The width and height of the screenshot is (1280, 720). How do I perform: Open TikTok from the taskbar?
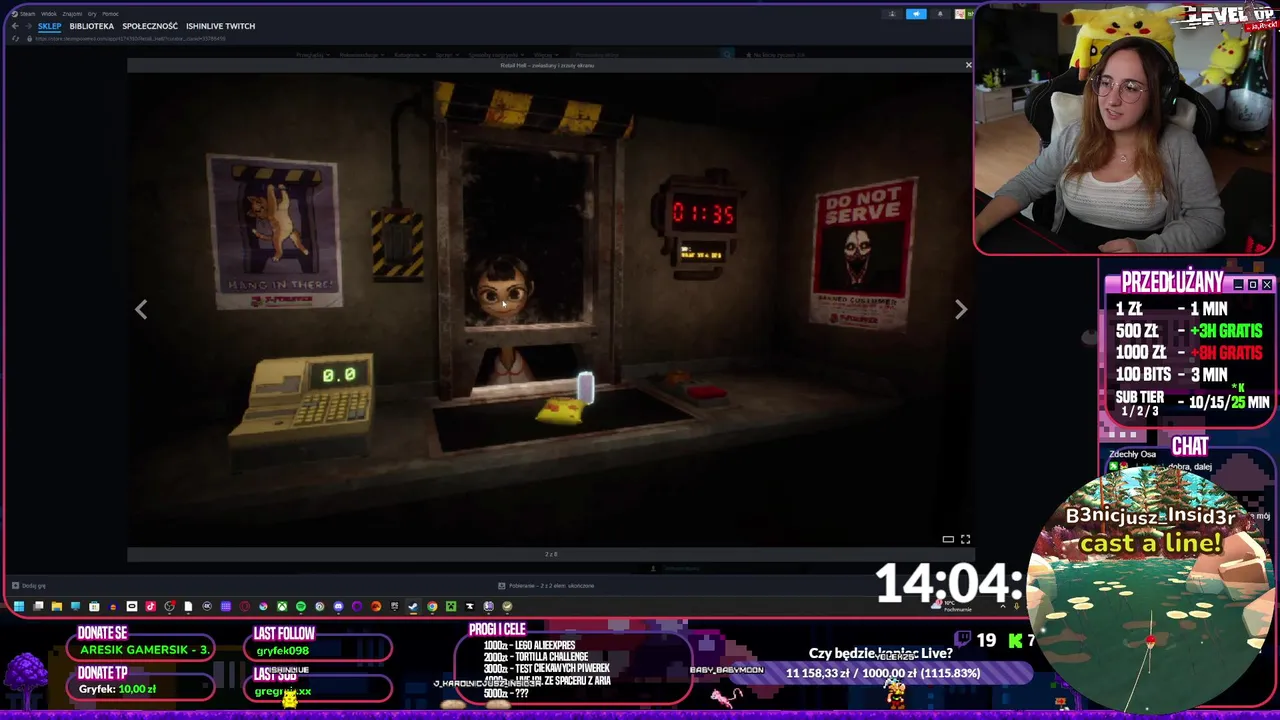click(x=151, y=606)
